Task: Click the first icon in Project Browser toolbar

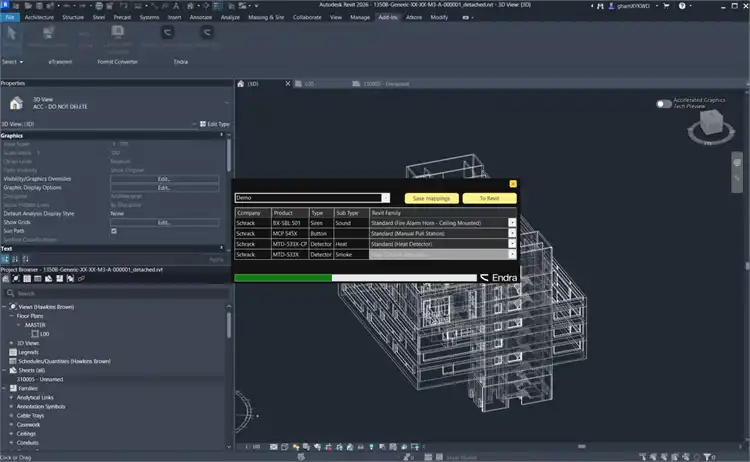Action: [x=6, y=278]
